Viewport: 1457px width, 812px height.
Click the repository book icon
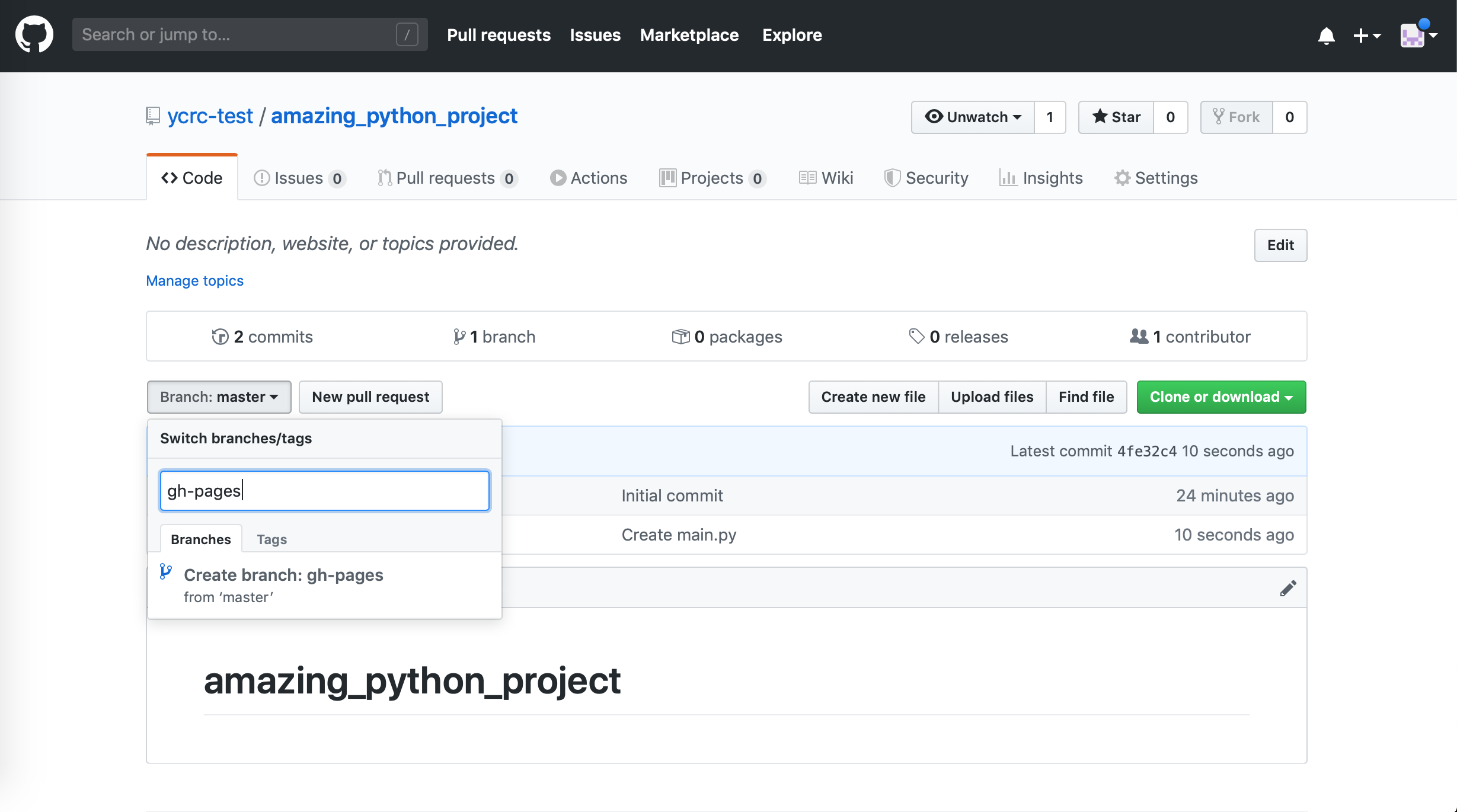click(153, 116)
